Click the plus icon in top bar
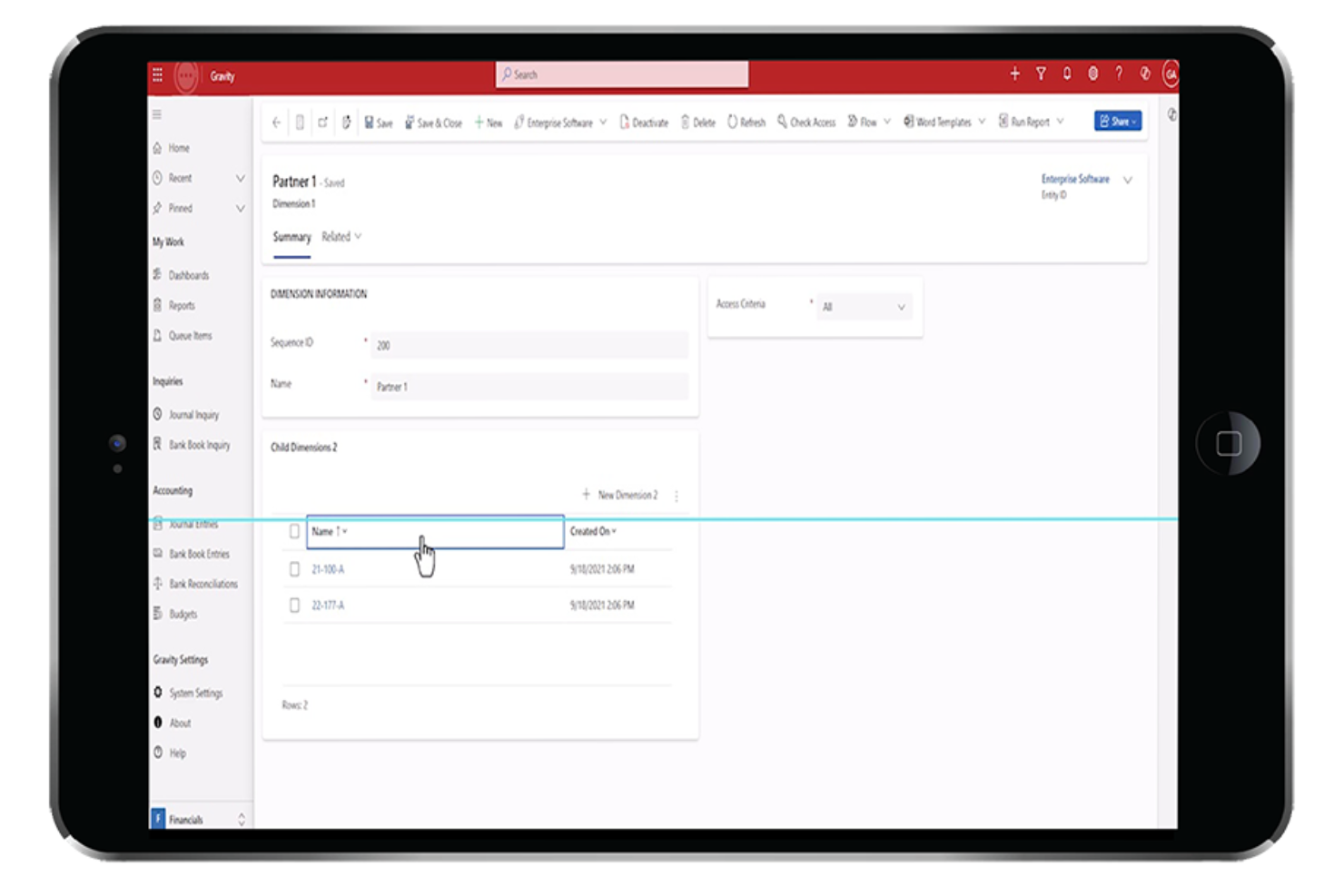 [x=1014, y=74]
